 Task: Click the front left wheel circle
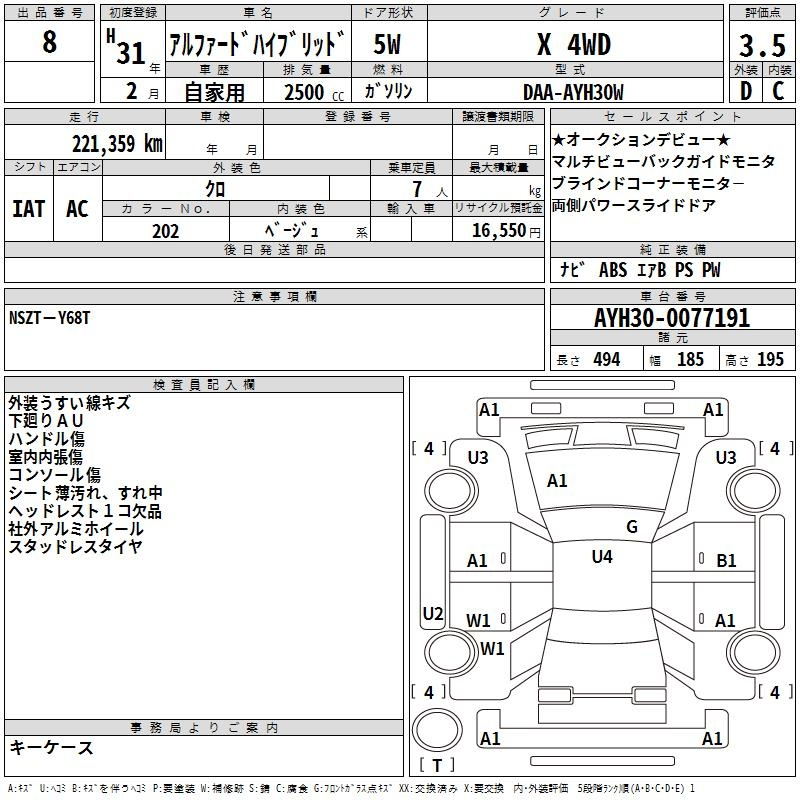[x=451, y=490]
